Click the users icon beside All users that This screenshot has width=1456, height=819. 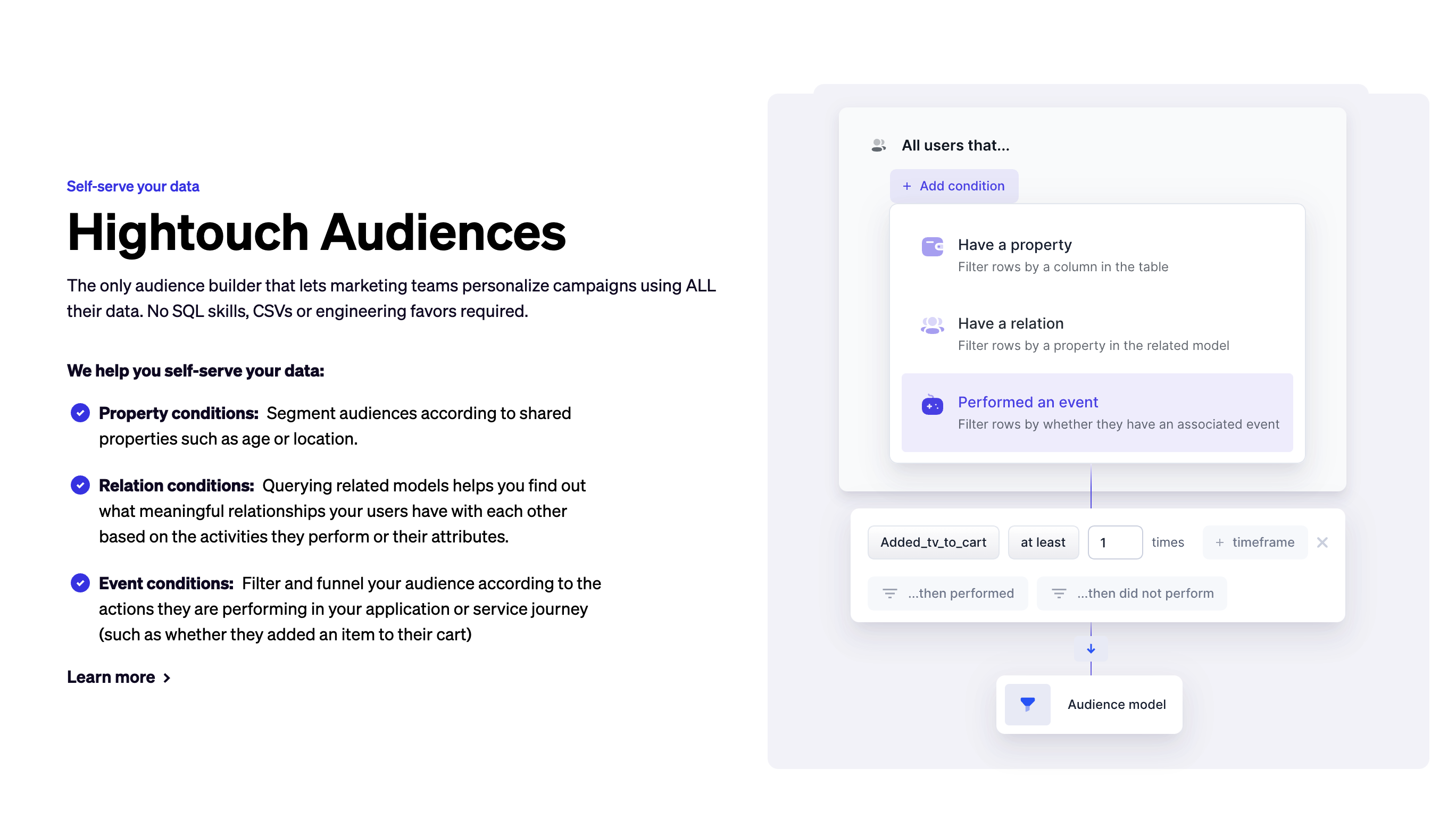[x=878, y=145]
